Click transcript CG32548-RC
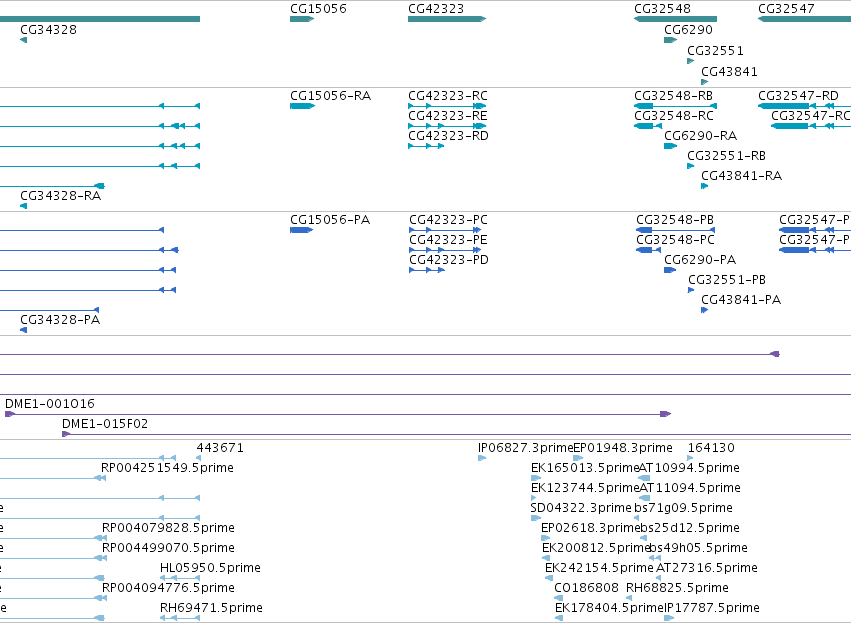This screenshot has width=851, height=623. (x=674, y=116)
